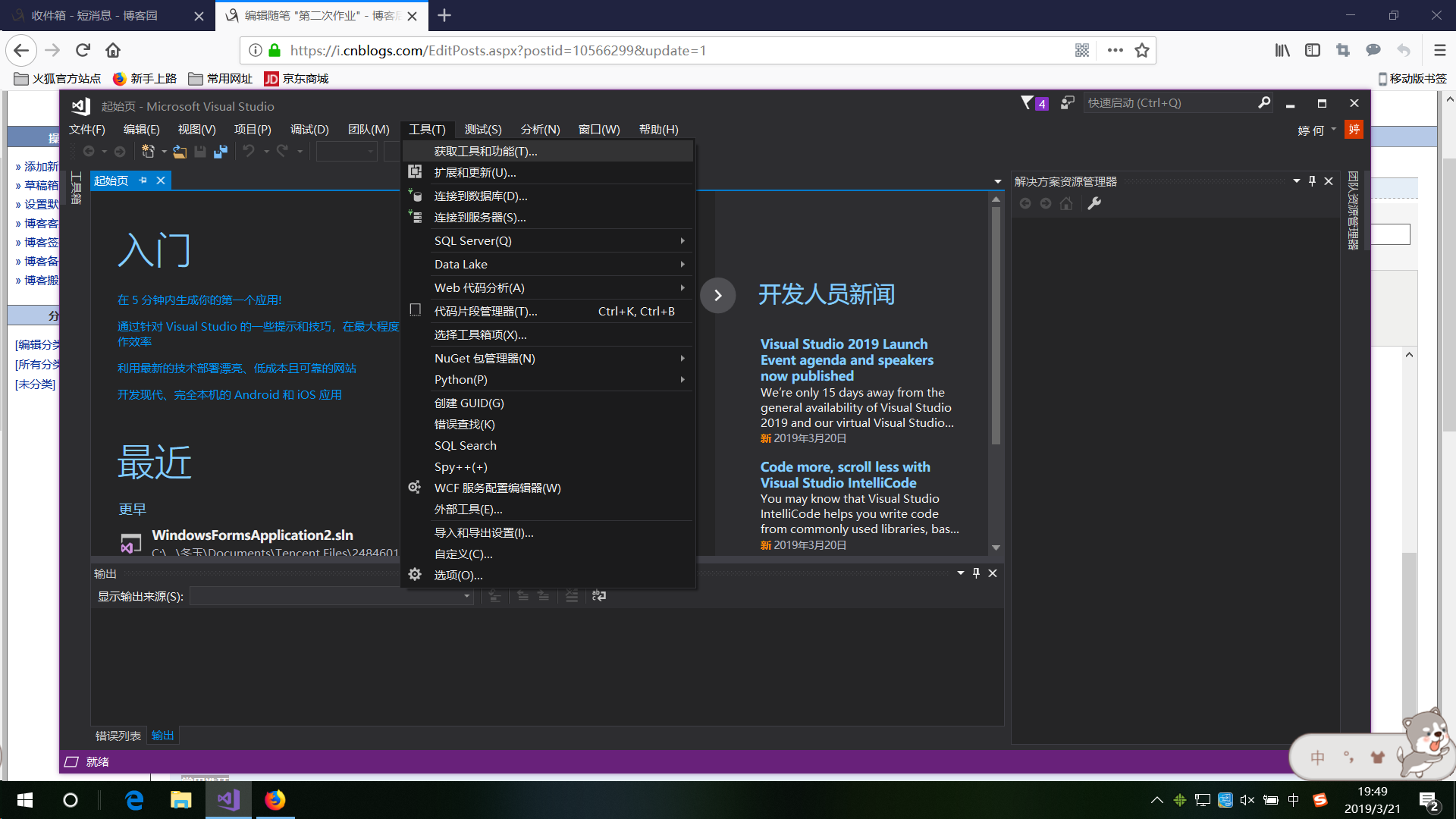Click the options gear icon in Tools menu
Viewport: 1456px width, 819px height.
415,575
